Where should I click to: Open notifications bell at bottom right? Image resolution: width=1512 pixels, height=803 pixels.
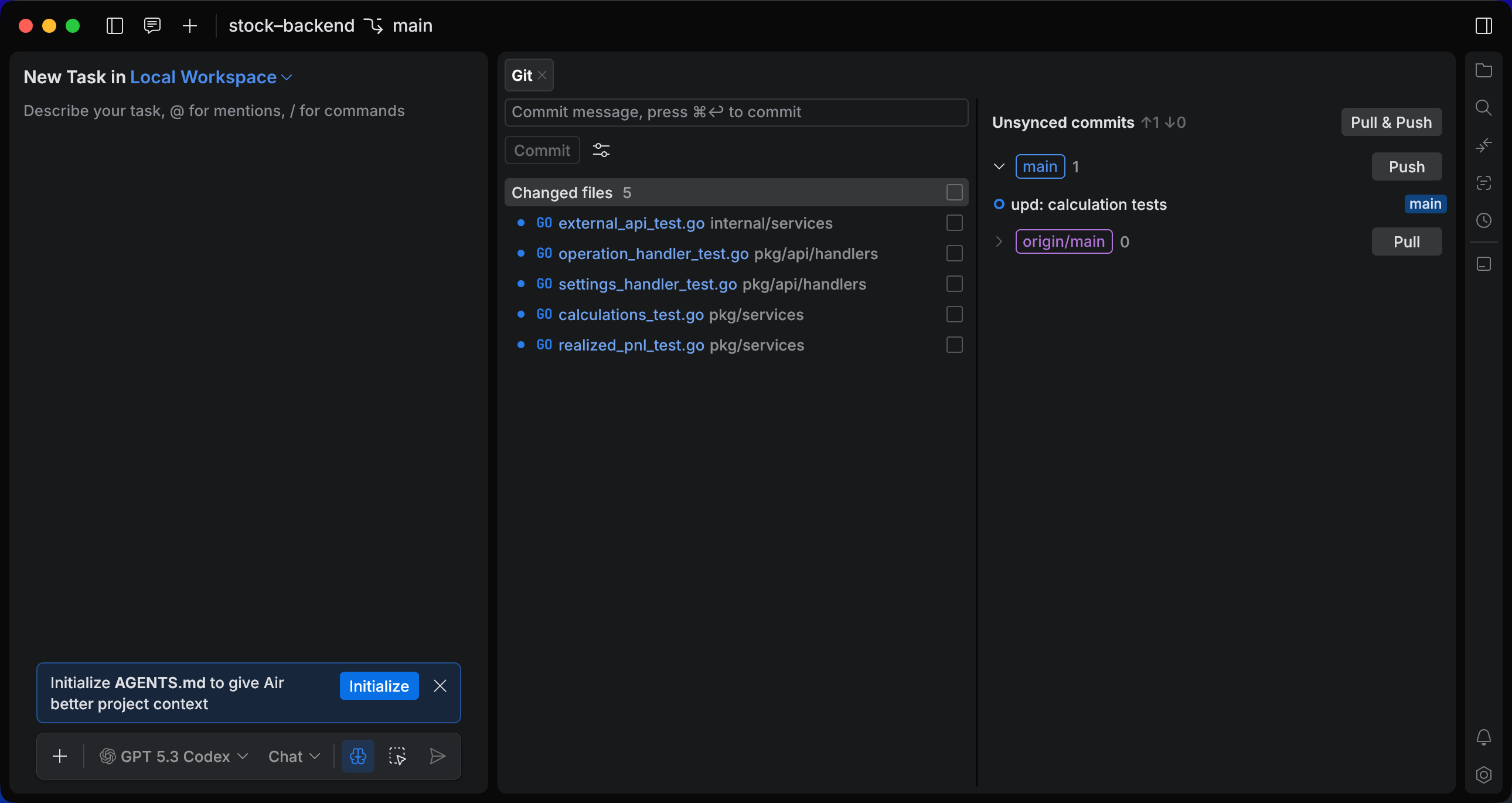click(x=1484, y=737)
